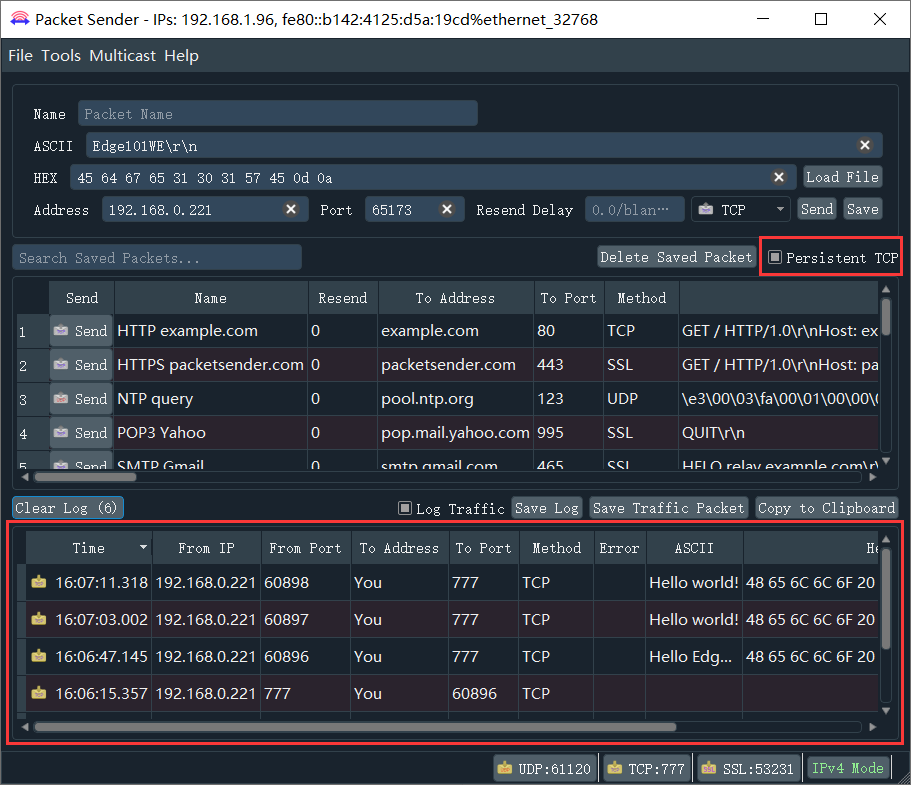This screenshot has width=911, height=785.
Task: Select 'pop.mail.yahoo.com' address cell
Action: point(456,433)
